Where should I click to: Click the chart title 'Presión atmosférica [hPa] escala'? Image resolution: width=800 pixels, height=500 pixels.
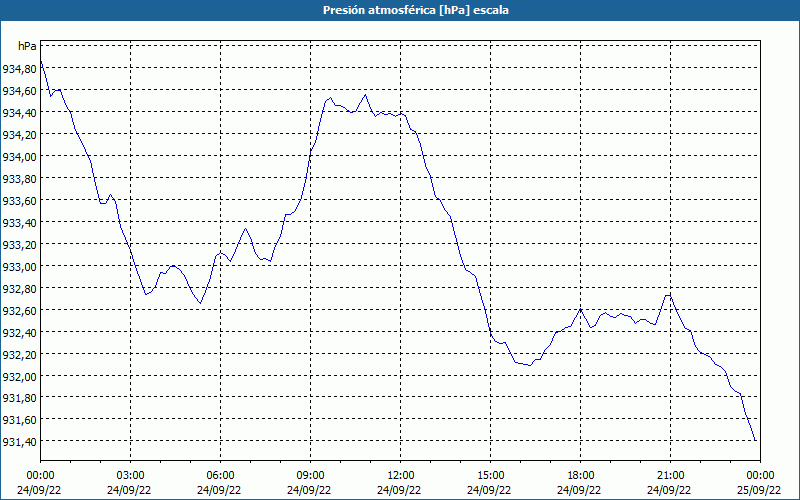point(415,10)
